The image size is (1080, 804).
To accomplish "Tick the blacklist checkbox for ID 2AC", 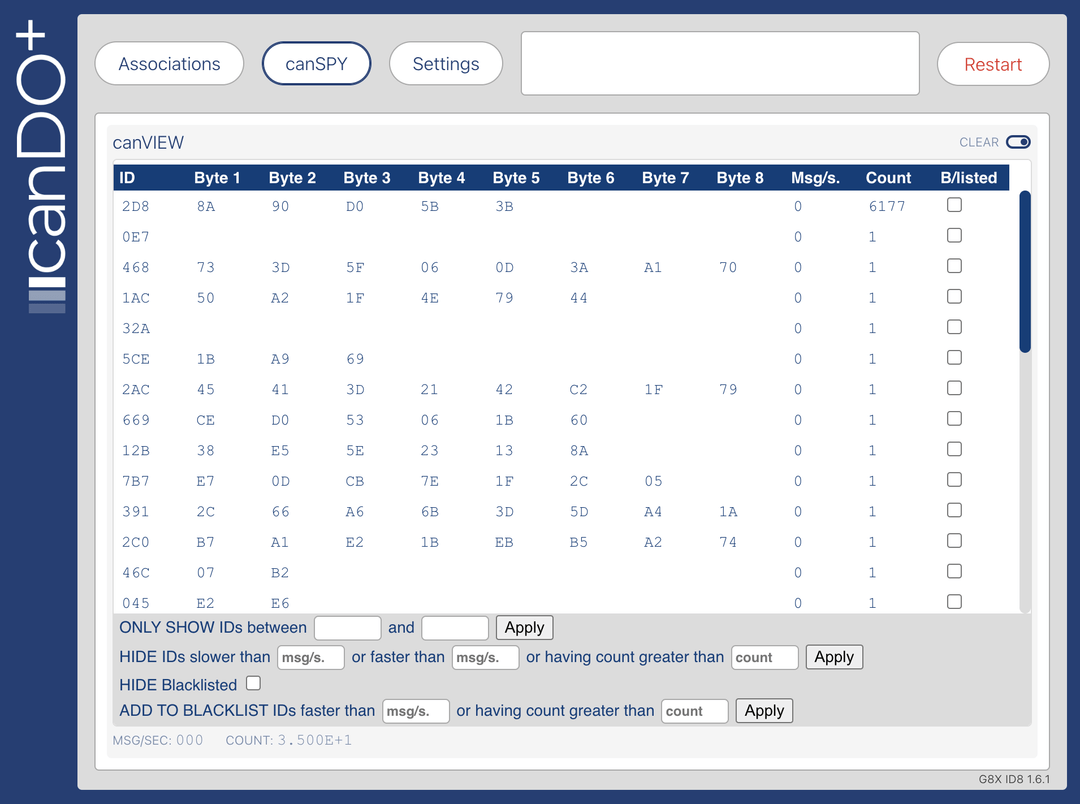I will [x=954, y=388].
